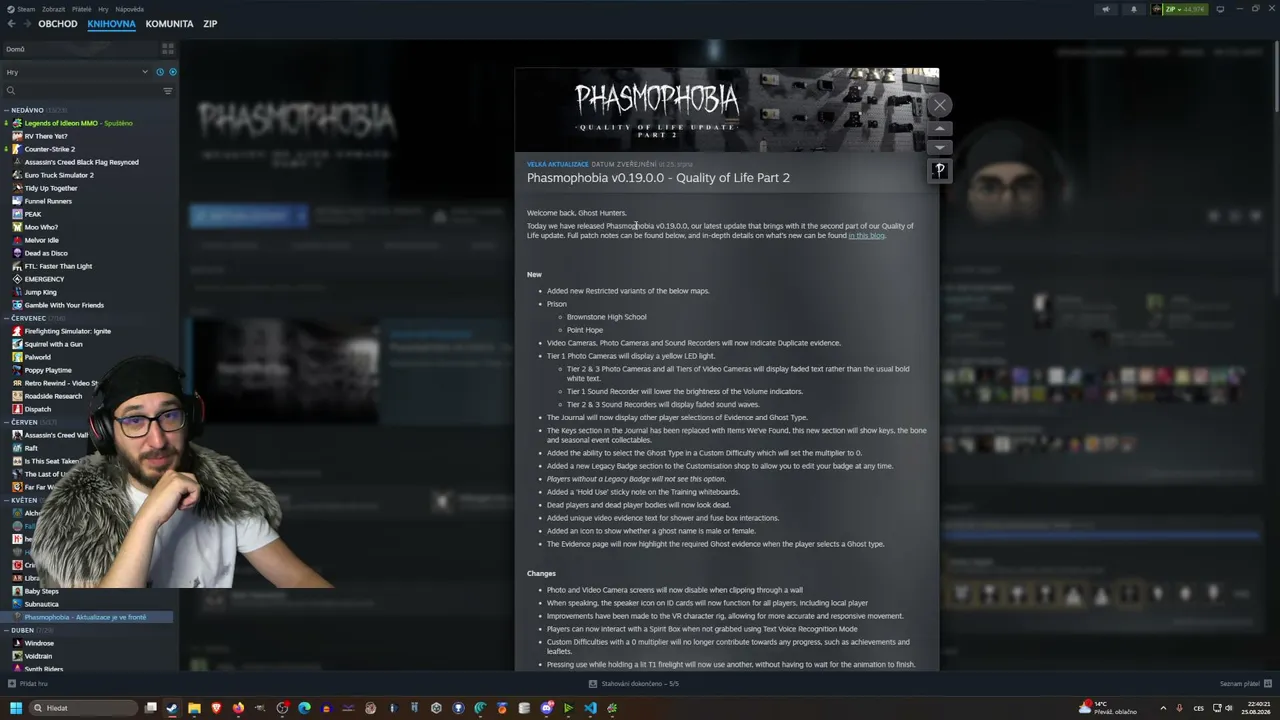1280x720 pixels.
Task: Open the Zobrazit menu
Action: pos(53,9)
